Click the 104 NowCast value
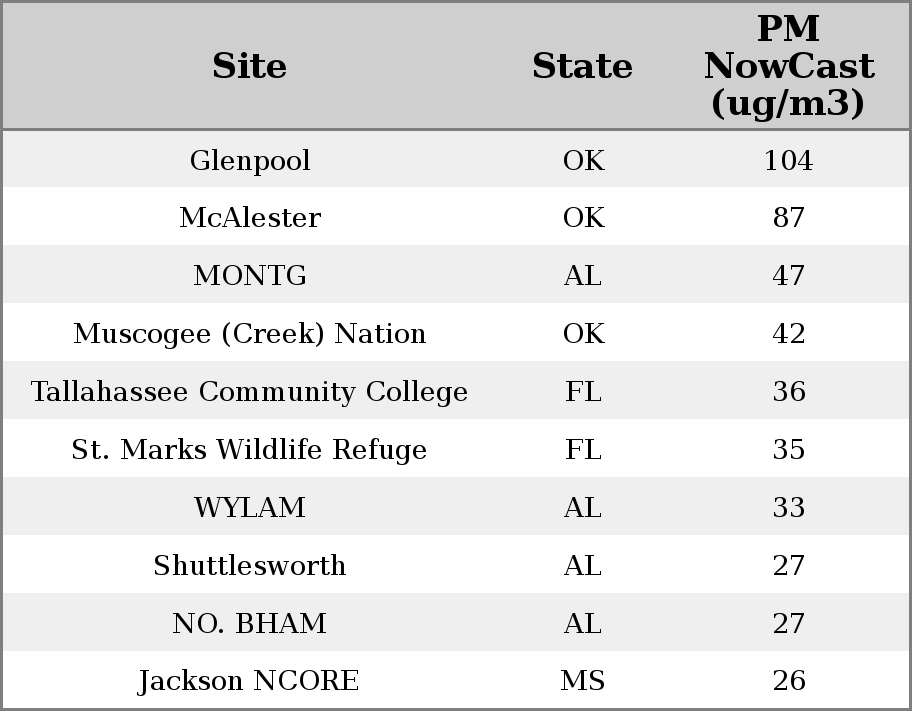The width and height of the screenshot is (912, 711). pyautogui.click(x=788, y=160)
